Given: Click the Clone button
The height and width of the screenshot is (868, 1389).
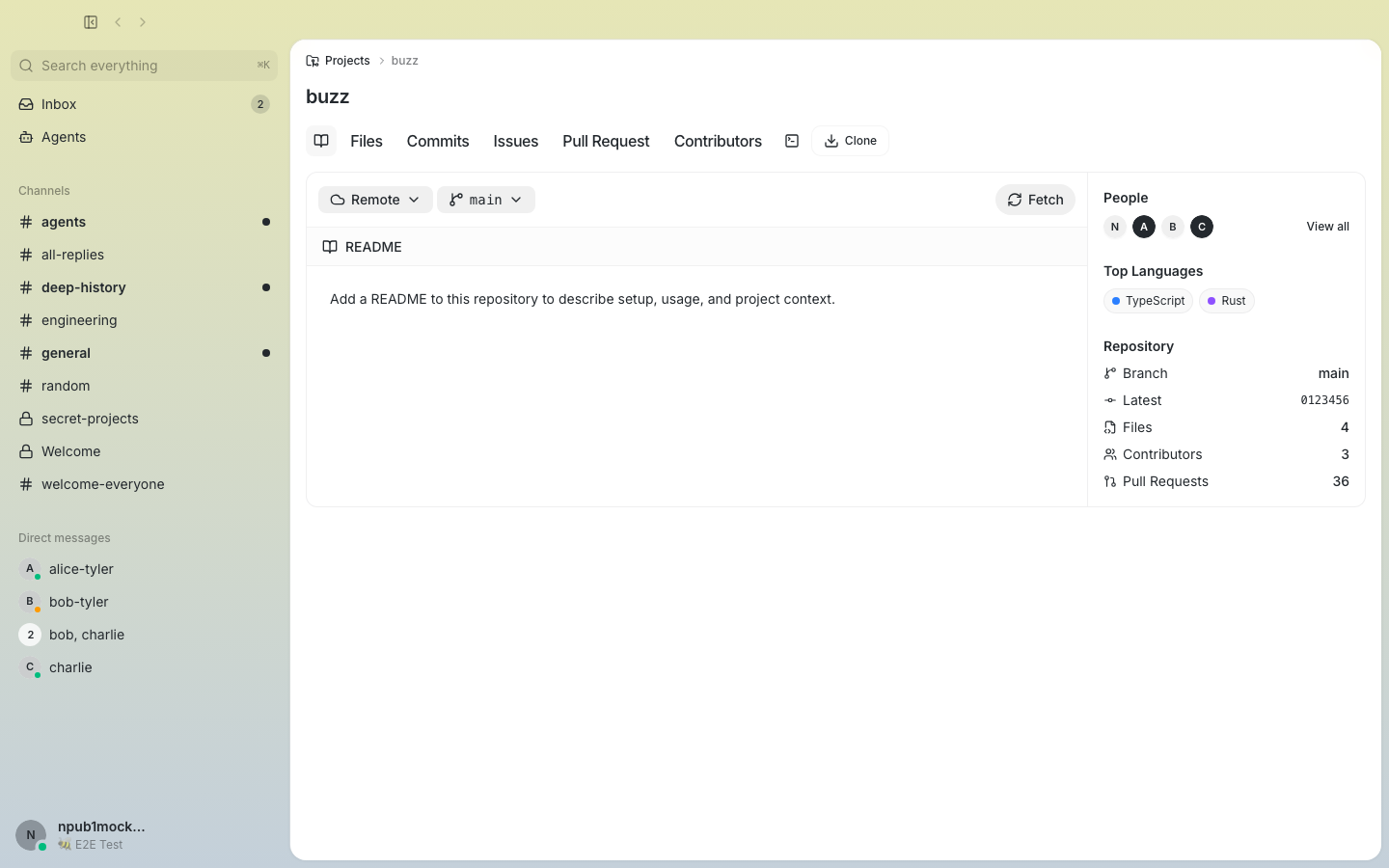Looking at the screenshot, I should click(850, 141).
